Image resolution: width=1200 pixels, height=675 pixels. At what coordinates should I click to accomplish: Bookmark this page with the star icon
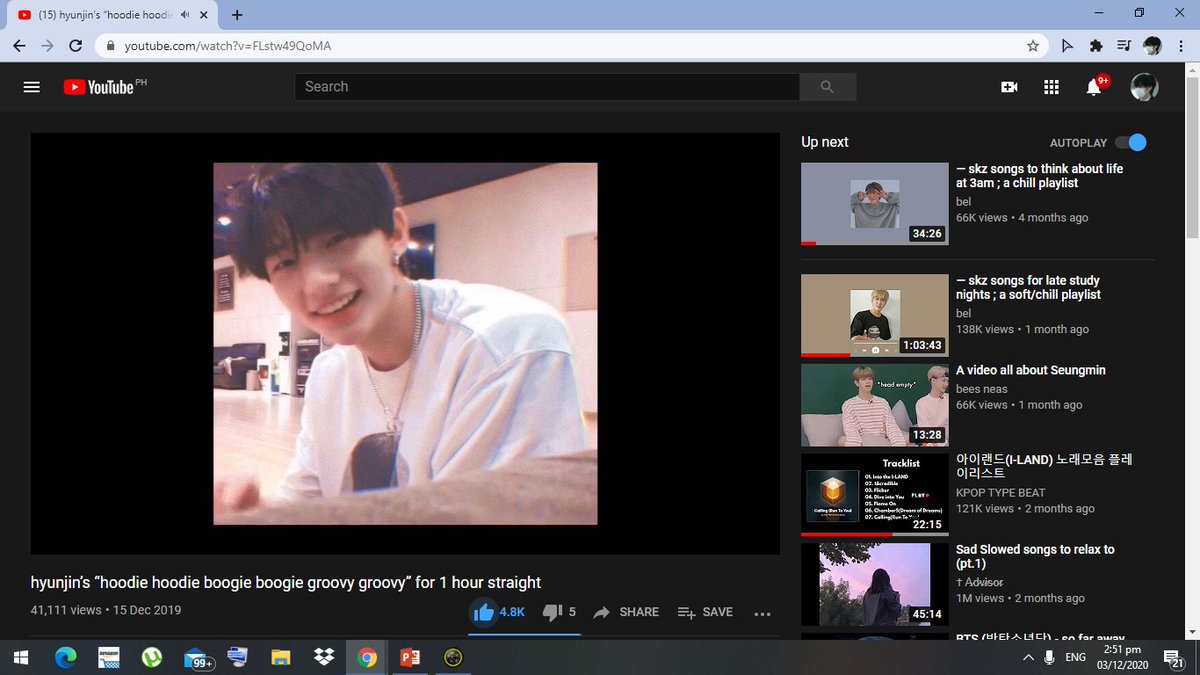[x=1033, y=46]
